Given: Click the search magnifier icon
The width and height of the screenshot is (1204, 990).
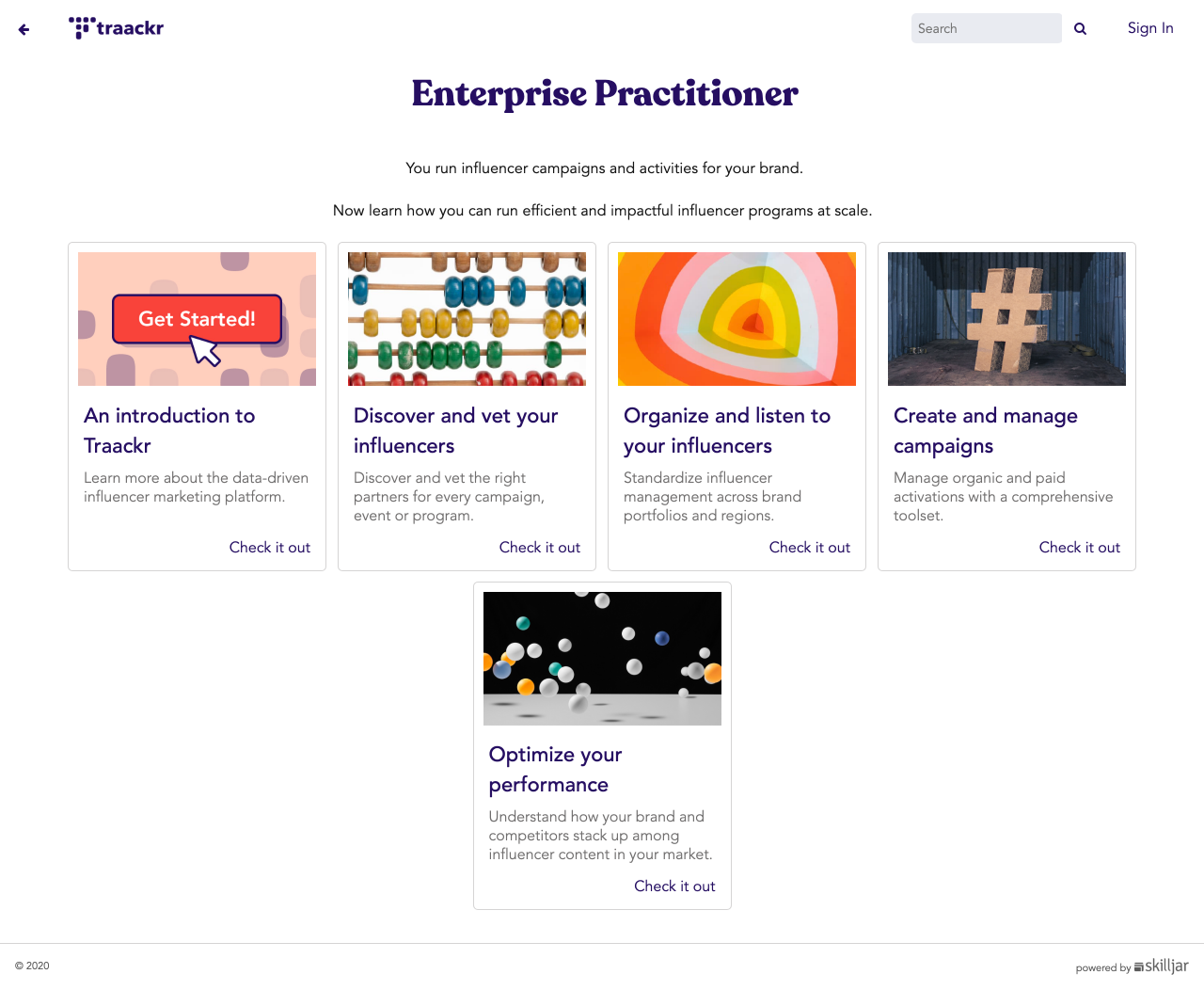Looking at the screenshot, I should 1080,29.
